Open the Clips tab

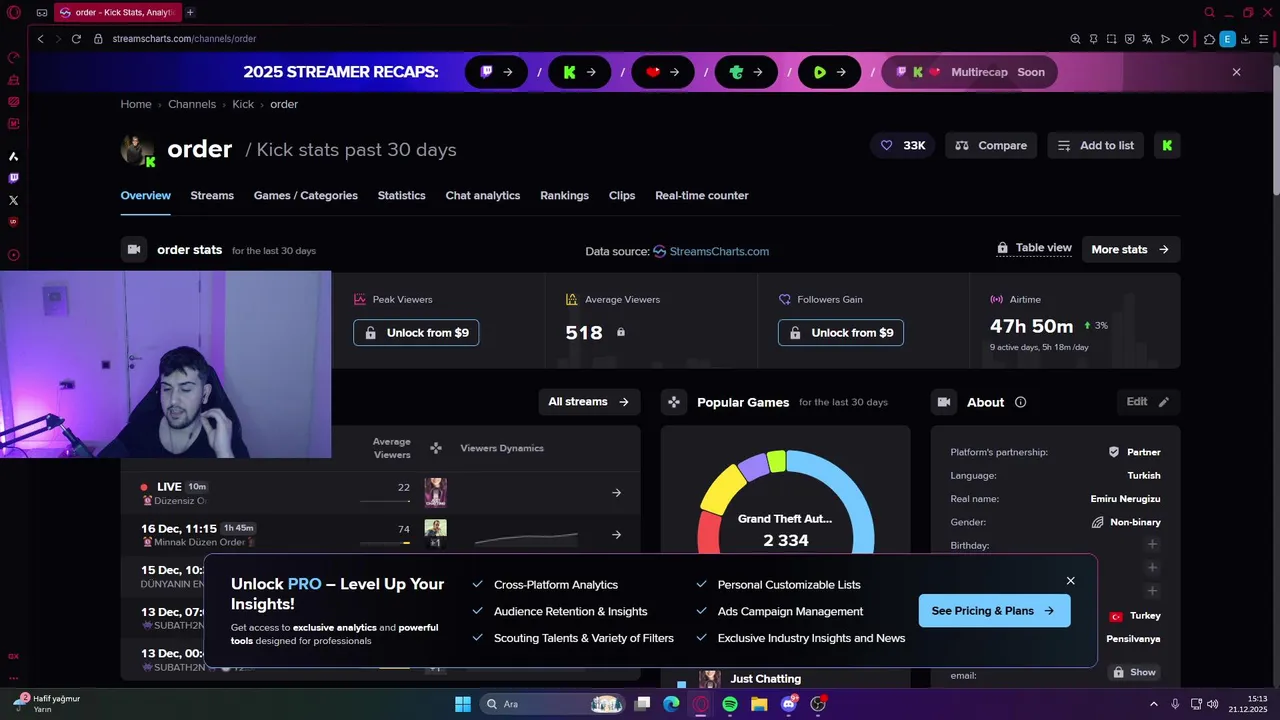622,196
